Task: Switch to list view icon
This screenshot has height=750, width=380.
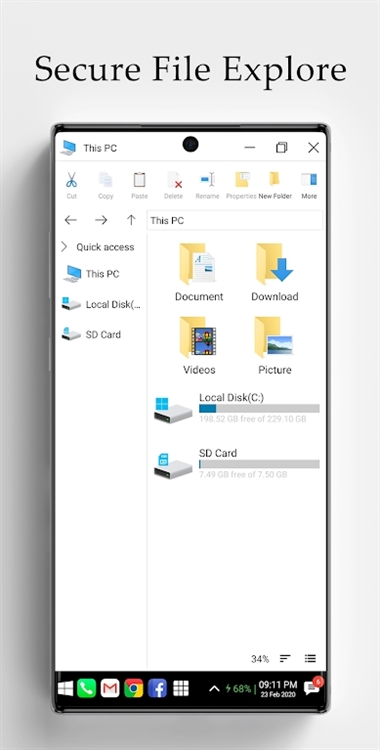Action: [x=310, y=659]
